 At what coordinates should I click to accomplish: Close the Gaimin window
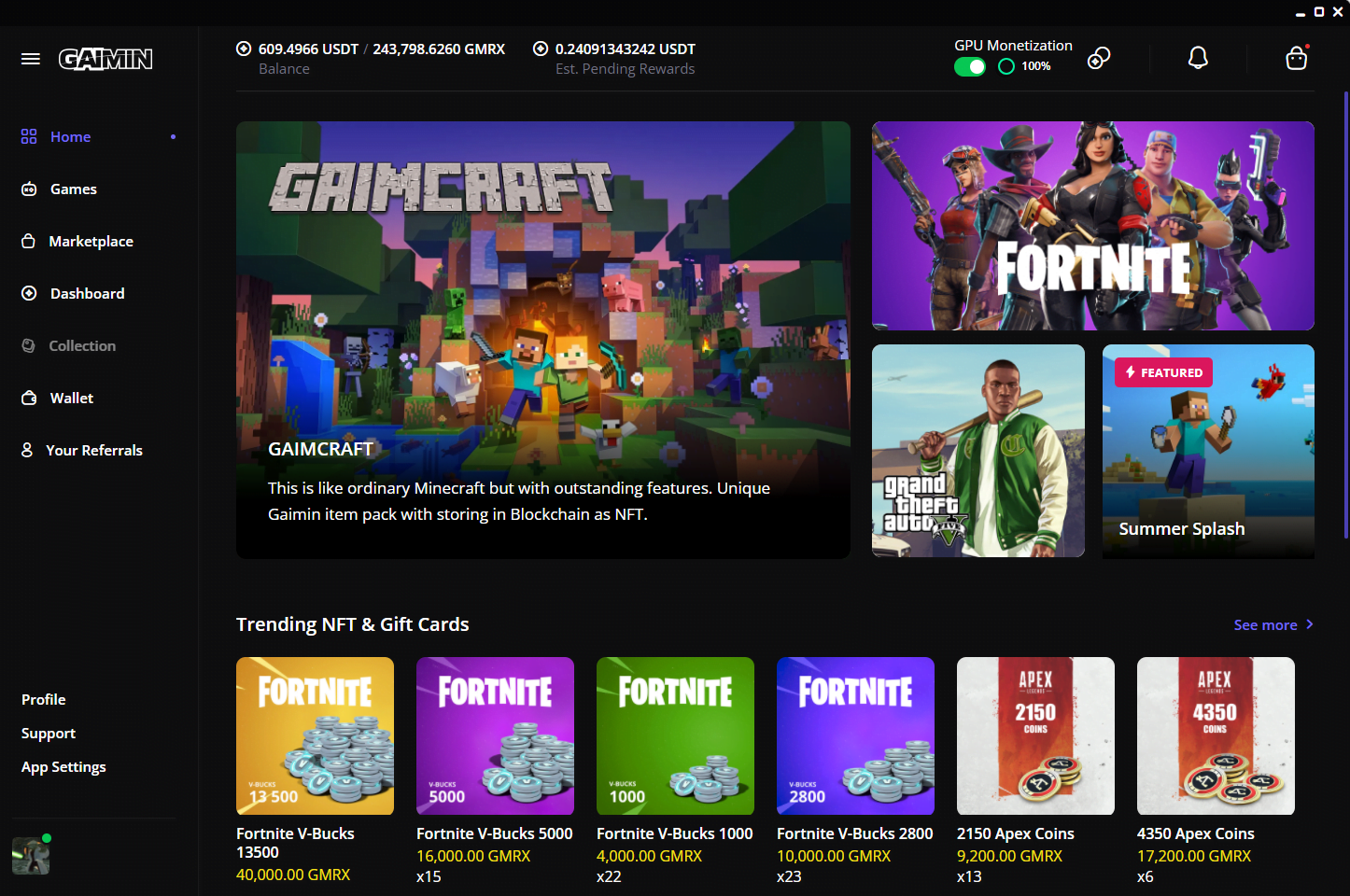(x=1338, y=12)
